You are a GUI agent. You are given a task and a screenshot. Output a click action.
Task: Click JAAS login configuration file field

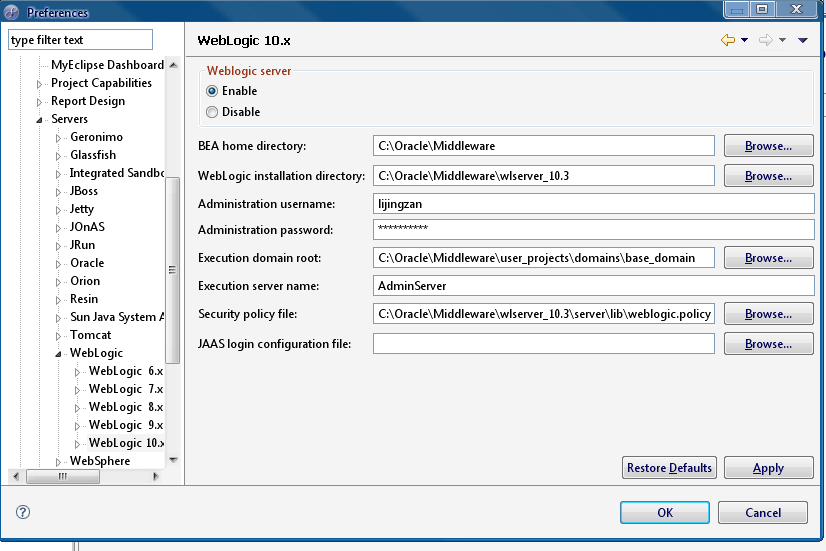click(544, 343)
